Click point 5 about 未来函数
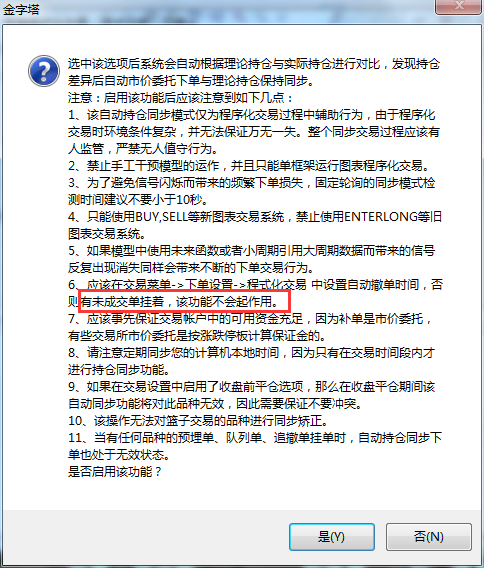484x568 pixels. 252,259
